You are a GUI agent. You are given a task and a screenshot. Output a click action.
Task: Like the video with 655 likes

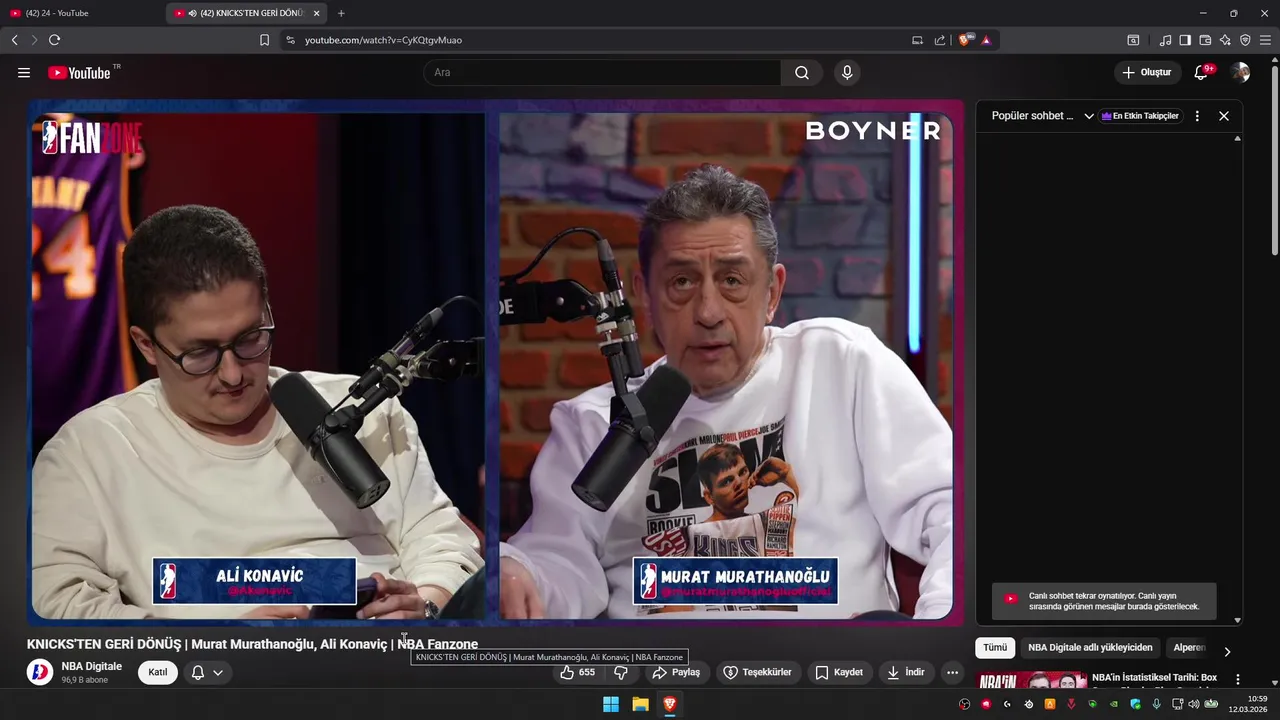577,672
